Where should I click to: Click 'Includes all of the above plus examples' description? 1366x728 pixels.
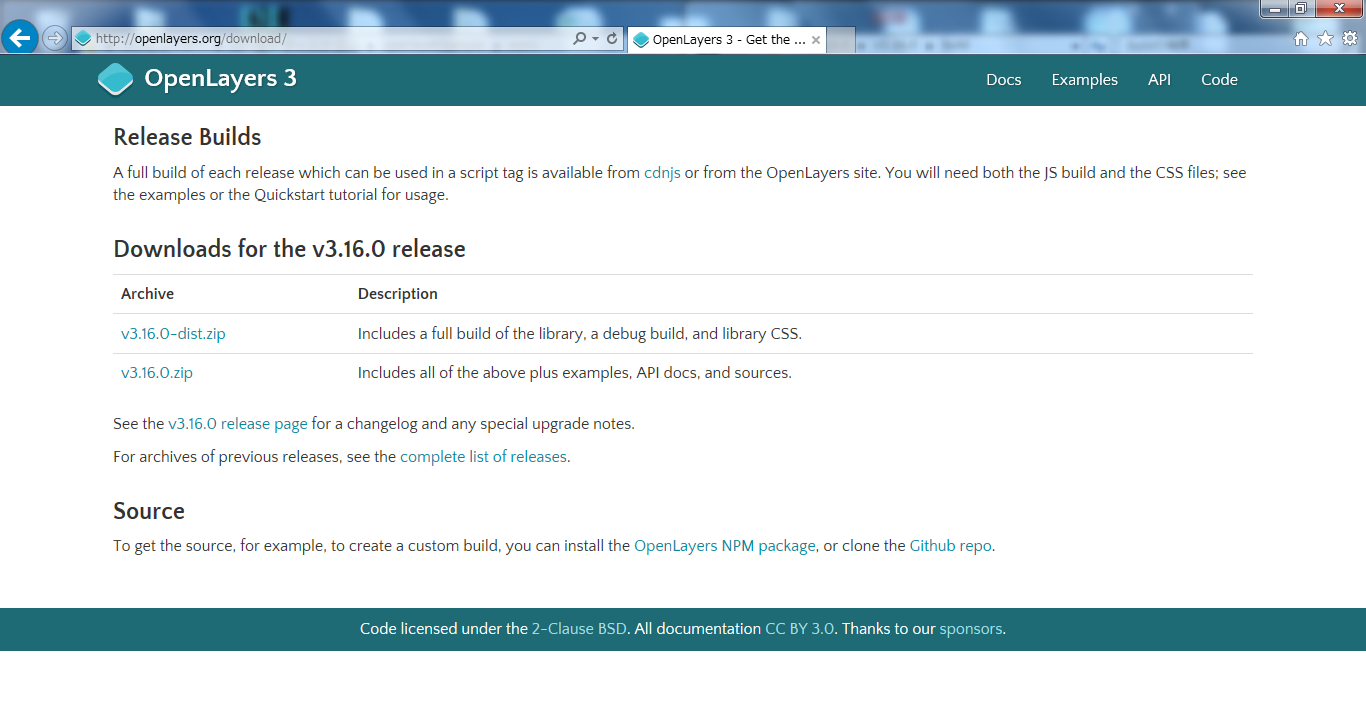(575, 373)
